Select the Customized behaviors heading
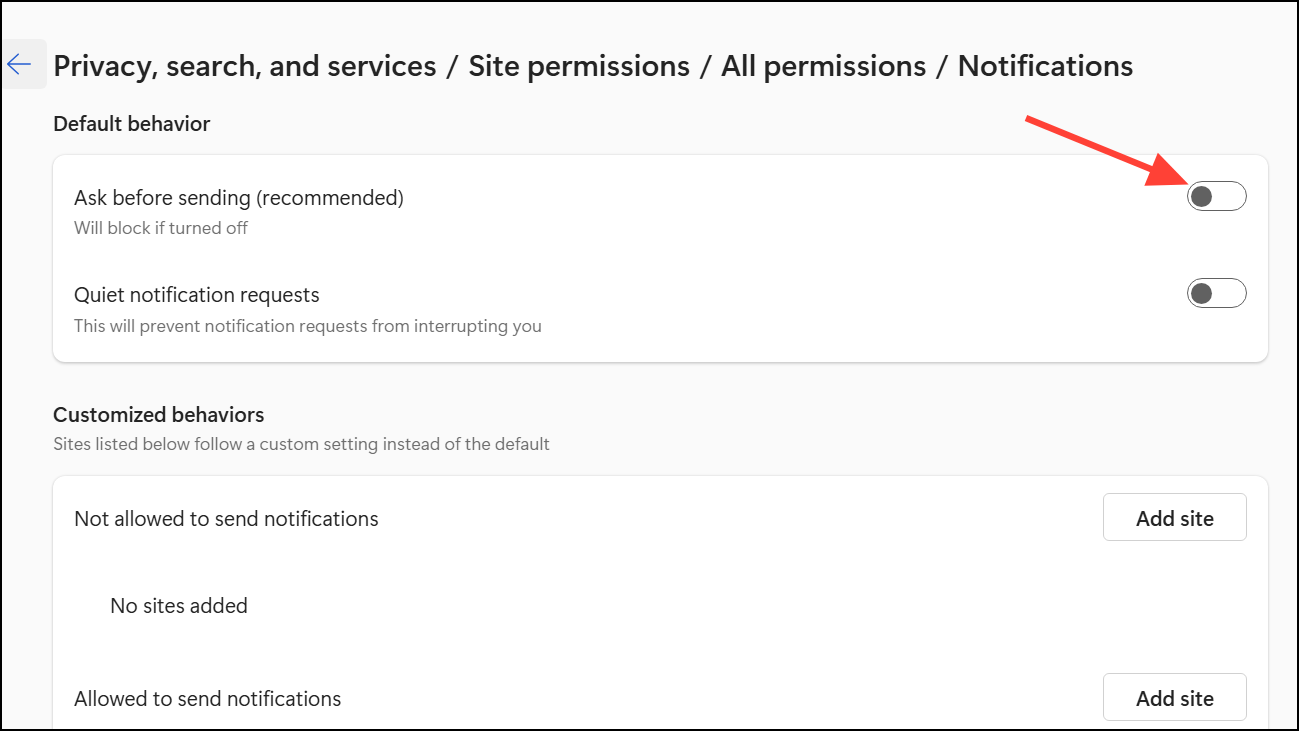1299x731 pixels. click(x=159, y=415)
